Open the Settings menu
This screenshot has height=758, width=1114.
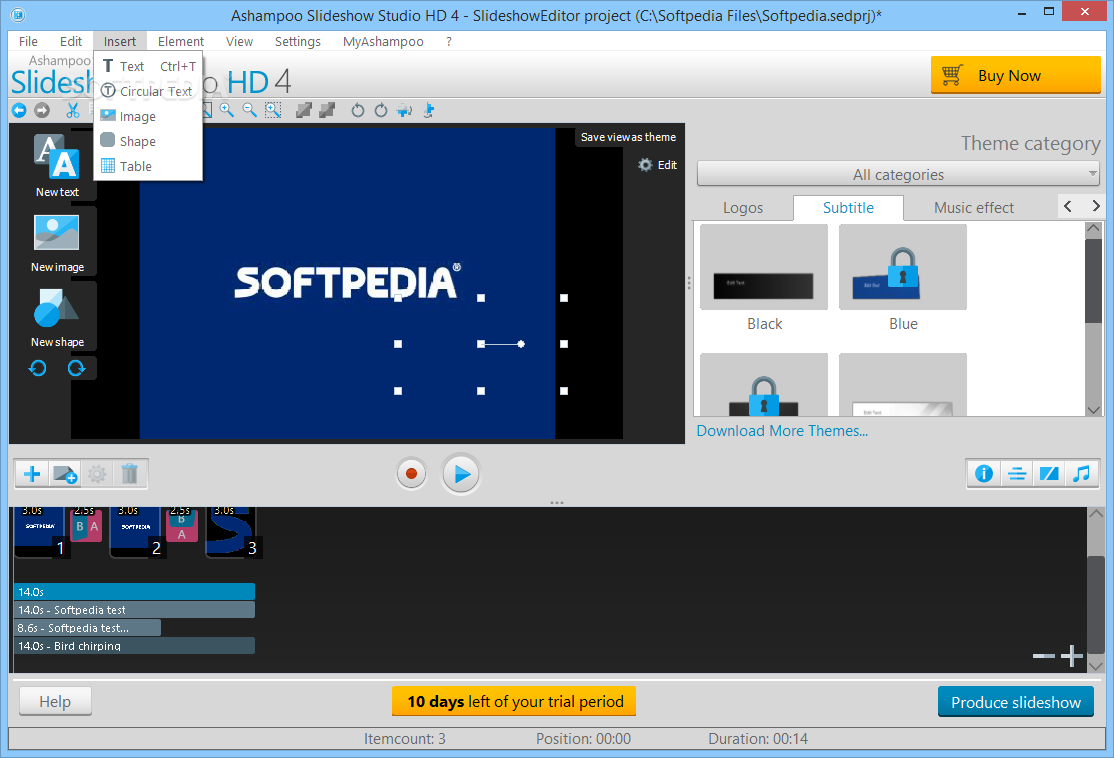coord(298,41)
